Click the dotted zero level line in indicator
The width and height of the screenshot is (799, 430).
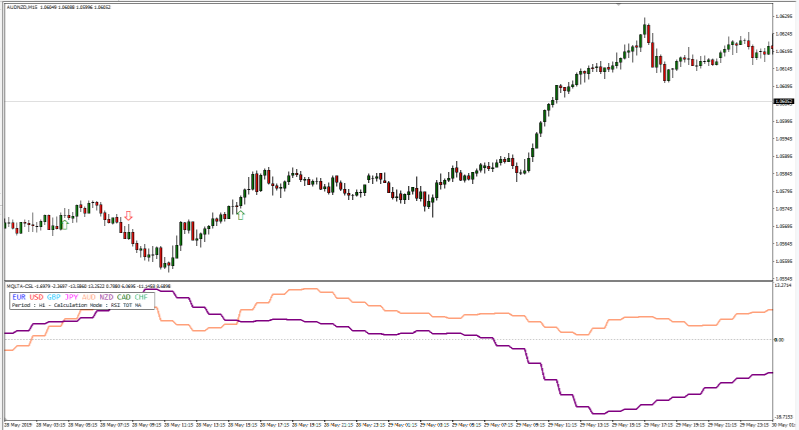click(x=400, y=340)
